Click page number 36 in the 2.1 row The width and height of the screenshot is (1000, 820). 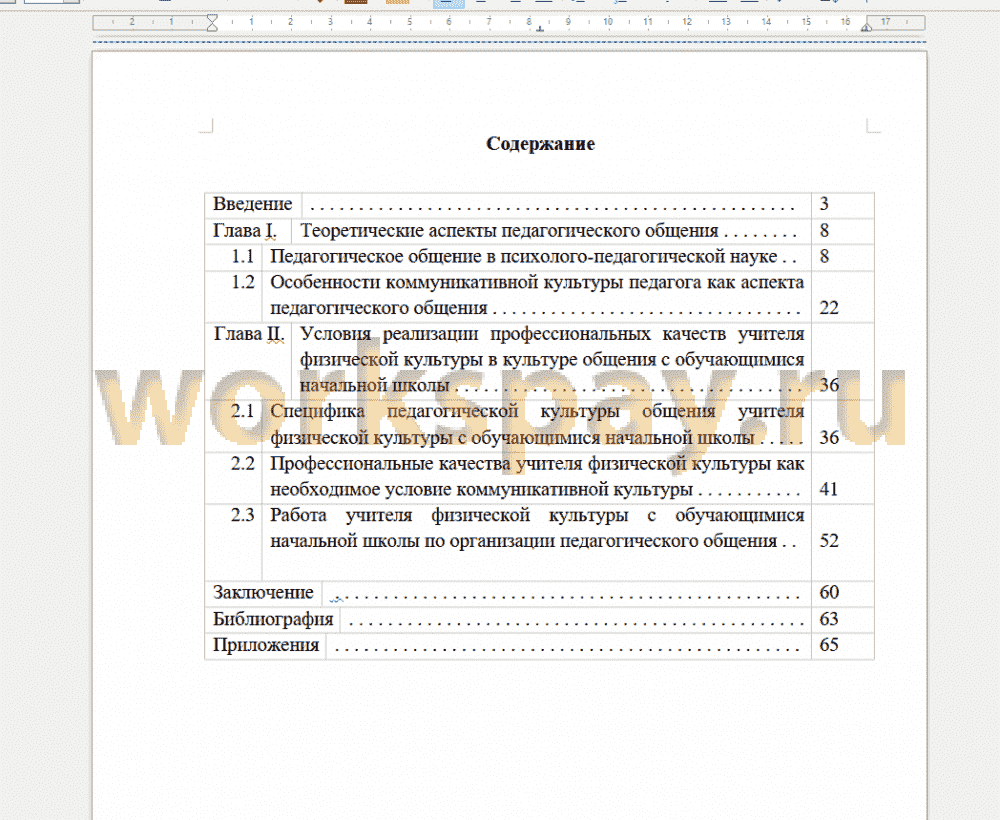point(828,437)
